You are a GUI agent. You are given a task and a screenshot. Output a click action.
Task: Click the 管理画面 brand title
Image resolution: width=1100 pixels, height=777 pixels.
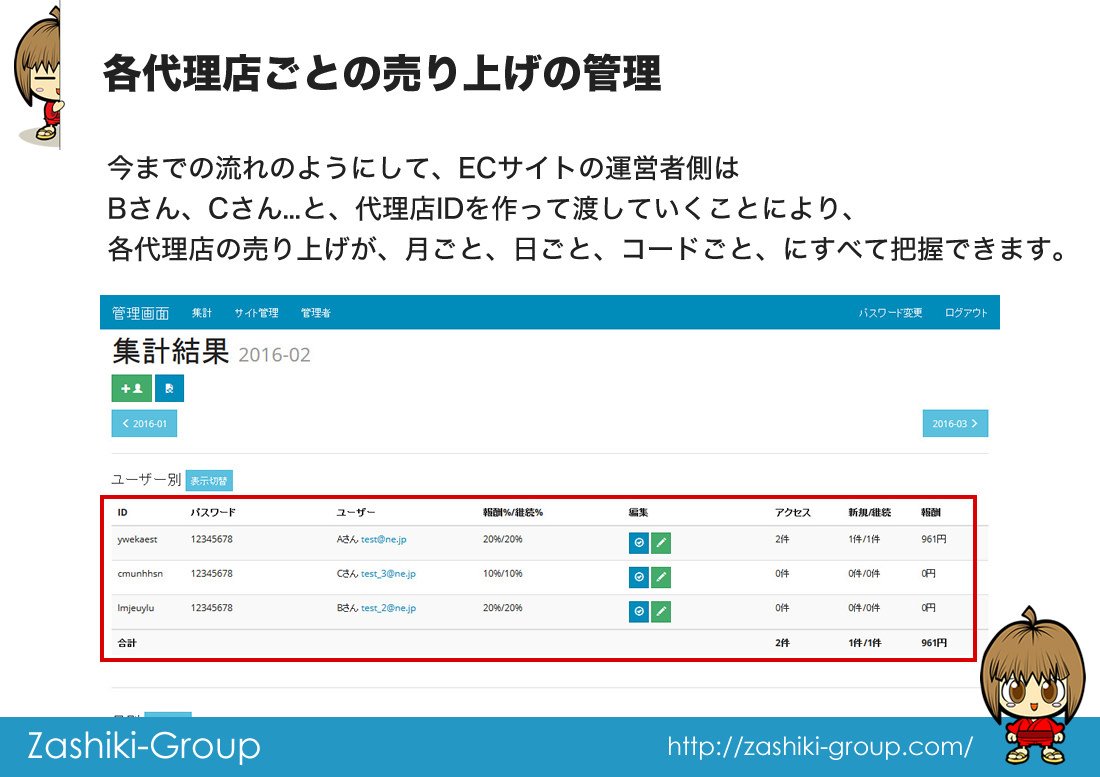pyautogui.click(x=141, y=313)
